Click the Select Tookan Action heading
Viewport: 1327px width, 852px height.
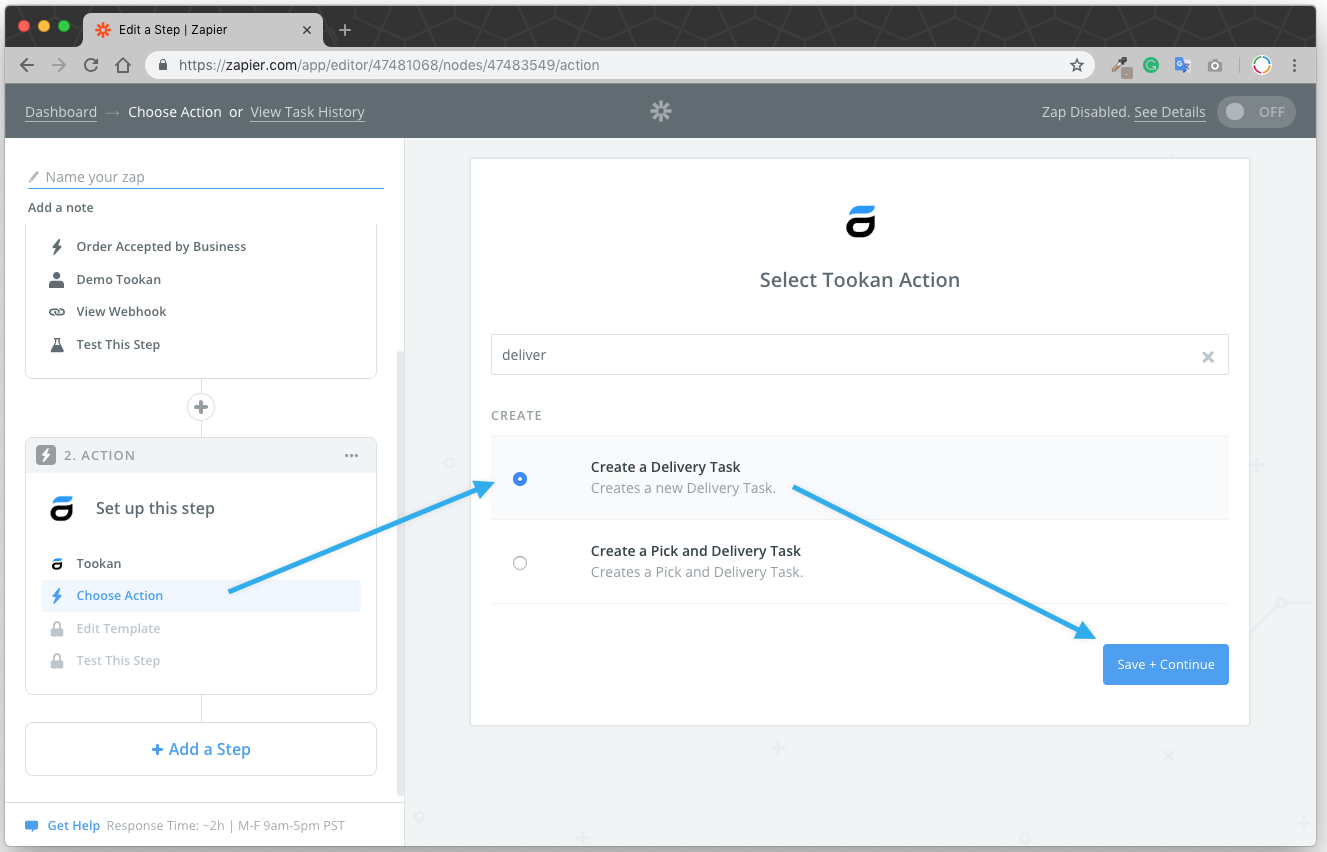[x=860, y=281]
